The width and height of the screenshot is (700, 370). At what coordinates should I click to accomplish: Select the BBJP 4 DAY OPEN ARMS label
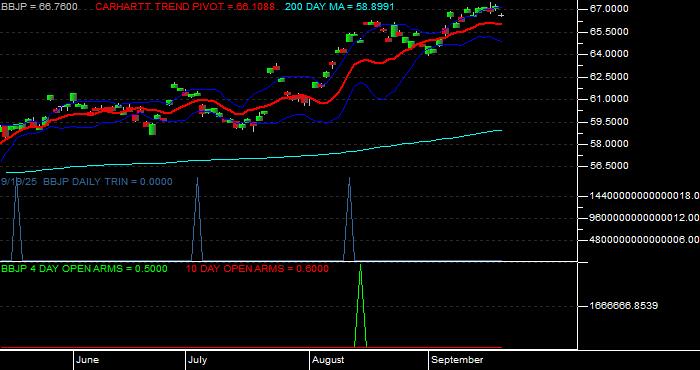84,269
